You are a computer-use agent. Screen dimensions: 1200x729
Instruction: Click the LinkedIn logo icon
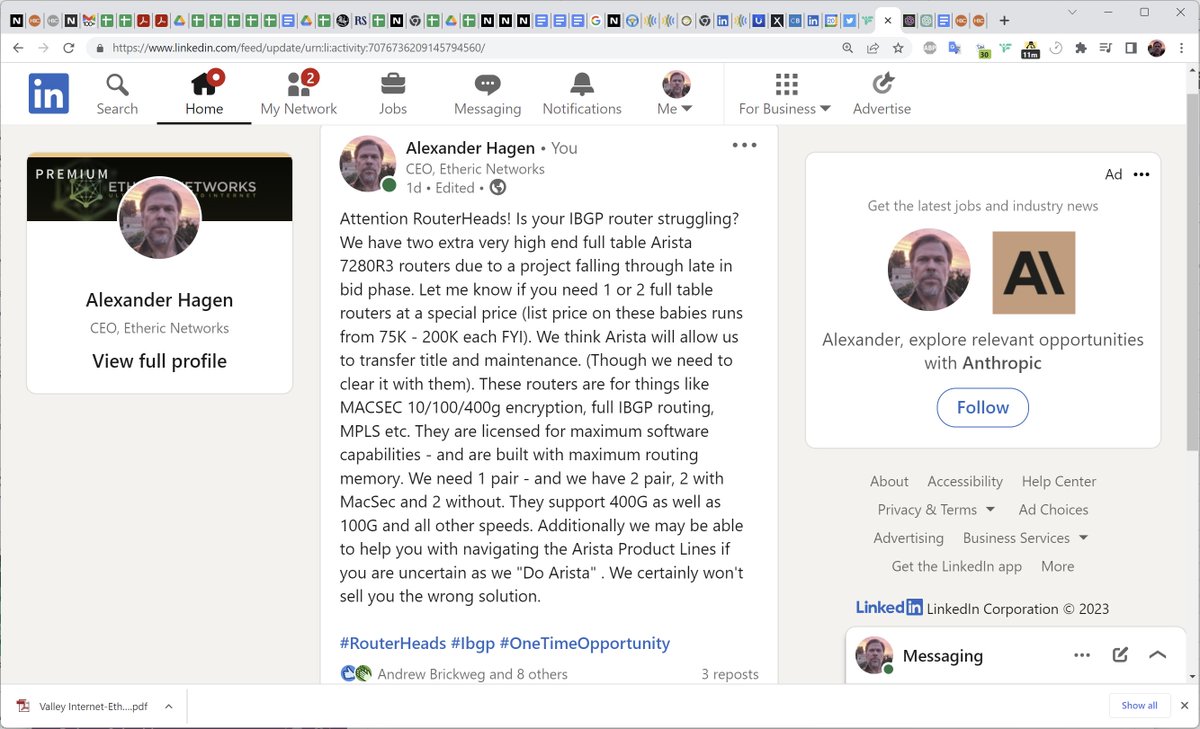(49, 93)
